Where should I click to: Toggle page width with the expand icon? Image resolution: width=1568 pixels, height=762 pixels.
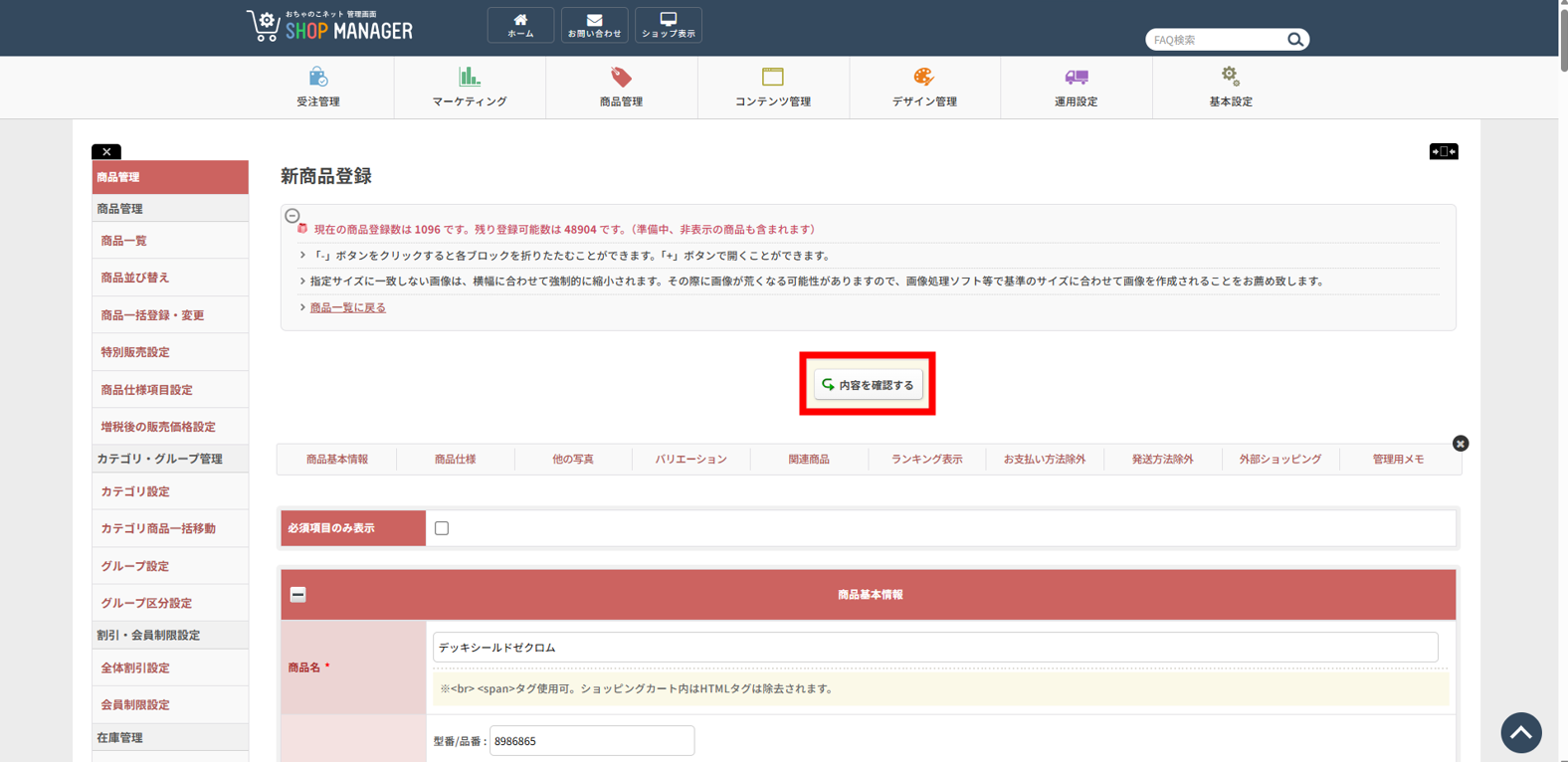point(1443,151)
